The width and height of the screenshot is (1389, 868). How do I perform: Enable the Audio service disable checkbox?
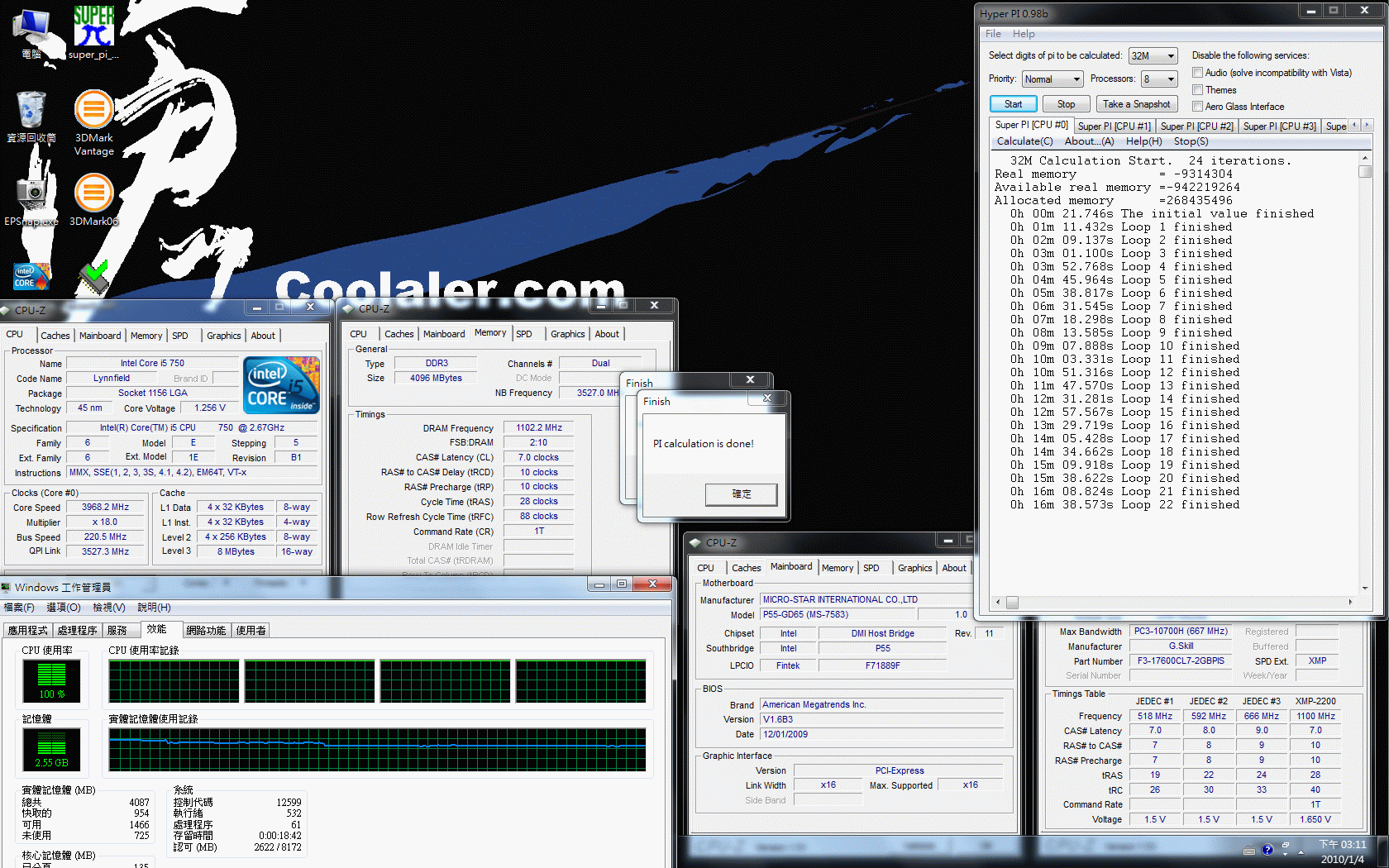click(1197, 73)
